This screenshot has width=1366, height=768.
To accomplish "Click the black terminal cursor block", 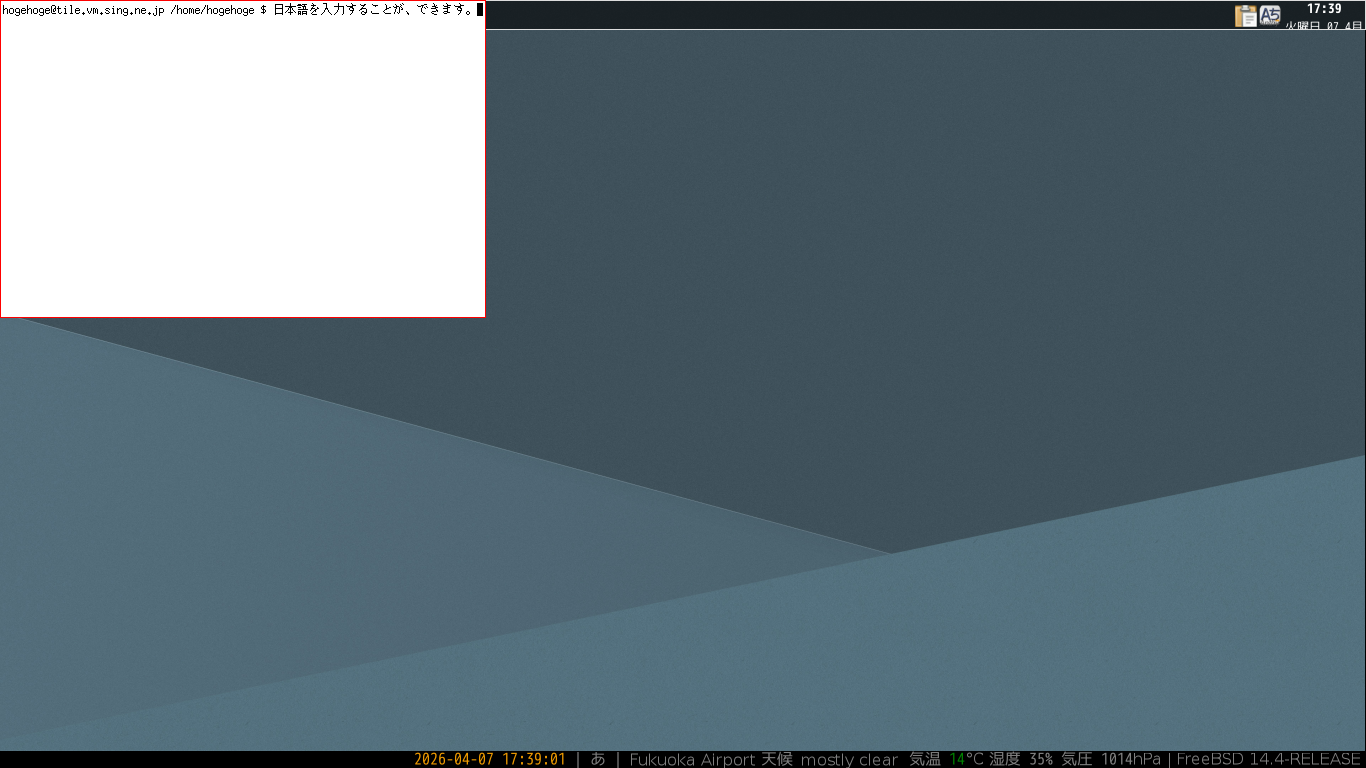I will click(x=480, y=10).
